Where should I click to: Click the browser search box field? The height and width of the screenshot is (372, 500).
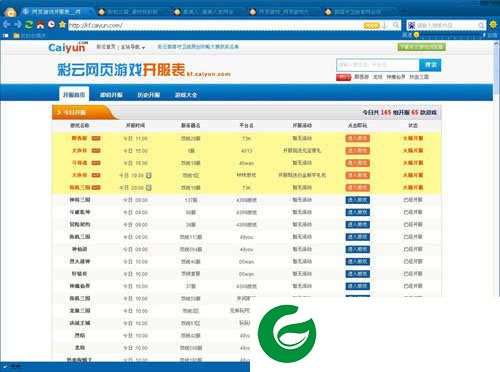pos(447,25)
